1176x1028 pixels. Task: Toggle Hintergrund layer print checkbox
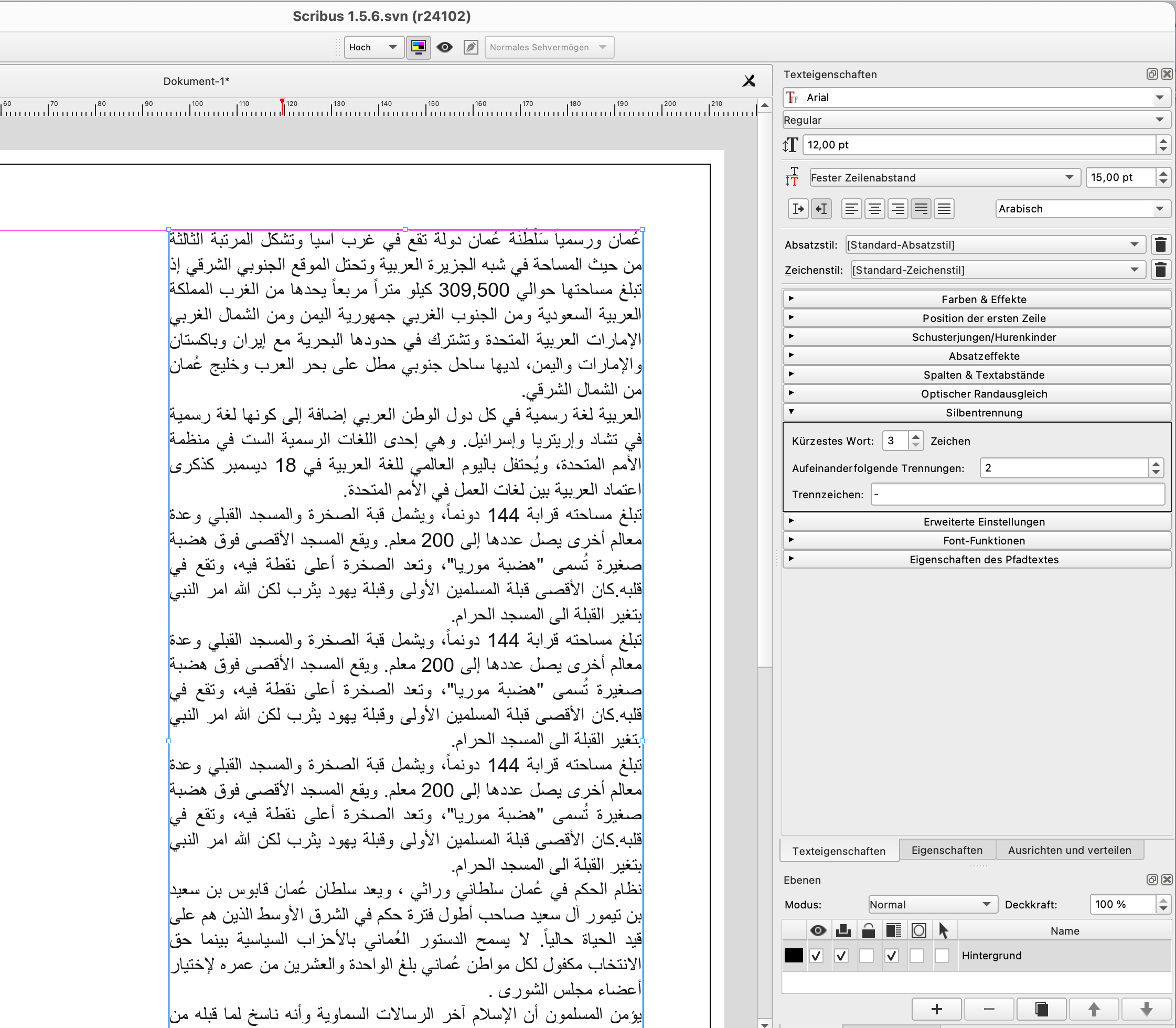[841, 955]
